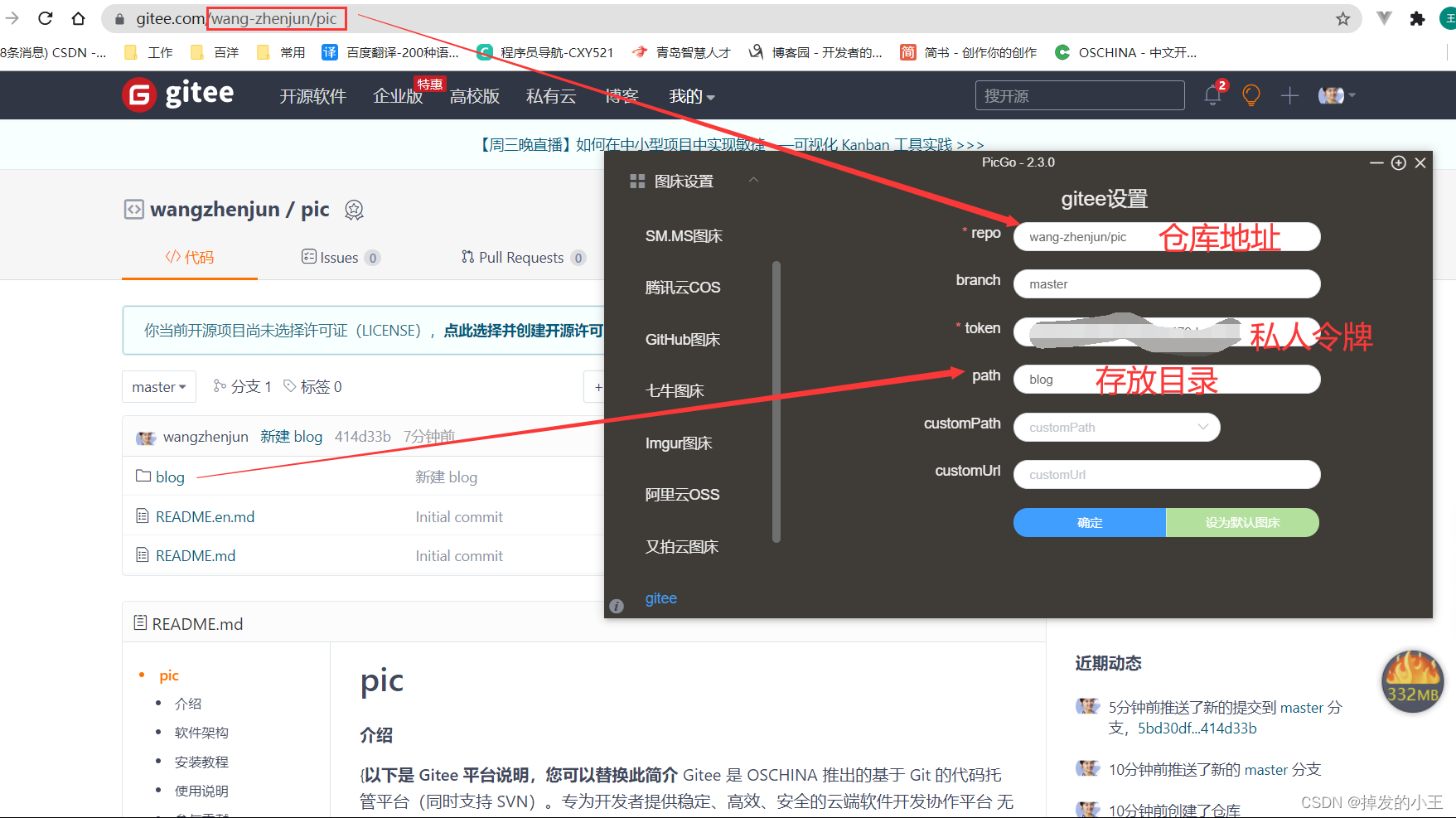Open the blog folder link
This screenshot has height=818, width=1456.
click(x=170, y=477)
